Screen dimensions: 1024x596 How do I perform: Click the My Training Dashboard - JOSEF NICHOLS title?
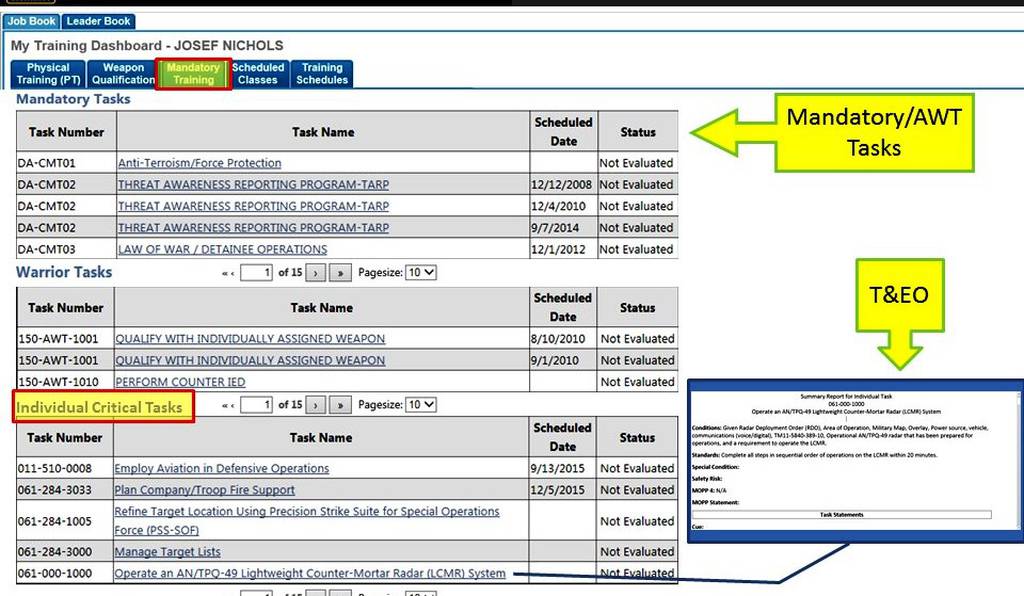tap(147, 46)
